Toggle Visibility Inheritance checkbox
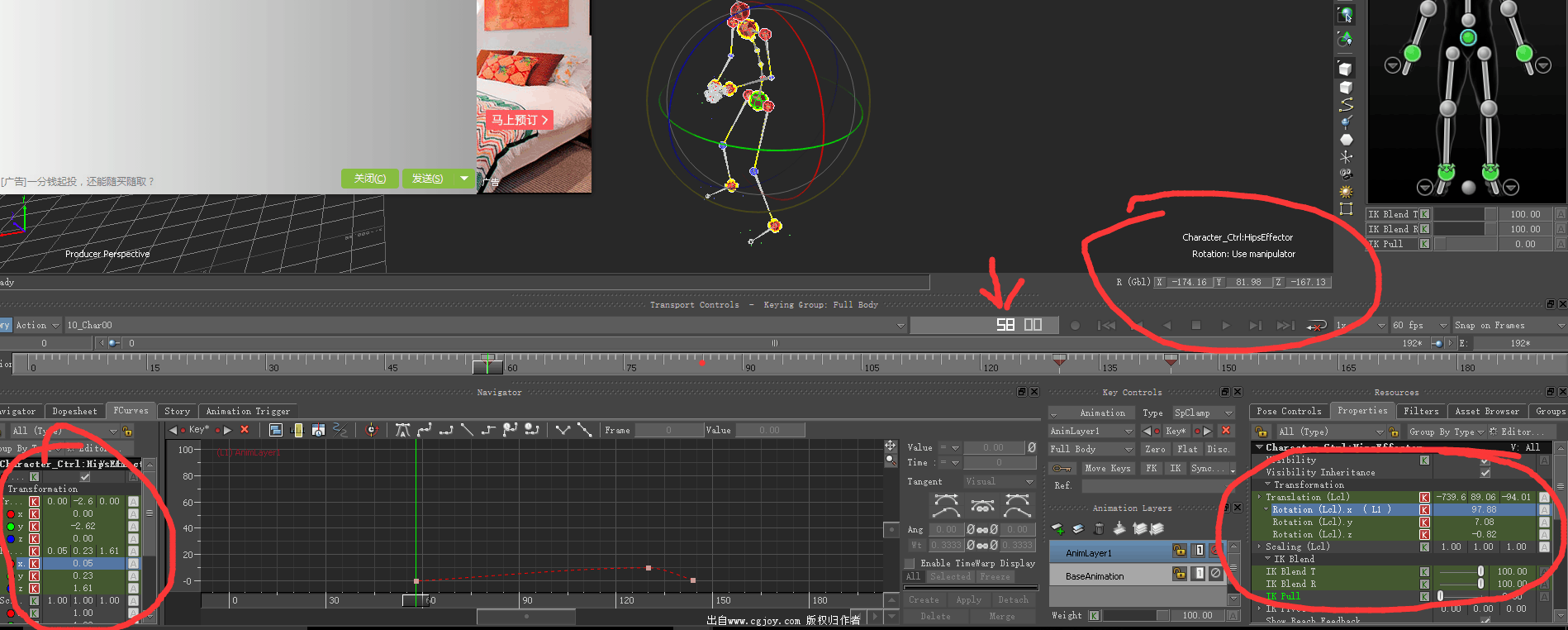1568x630 pixels. point(1485,473)
